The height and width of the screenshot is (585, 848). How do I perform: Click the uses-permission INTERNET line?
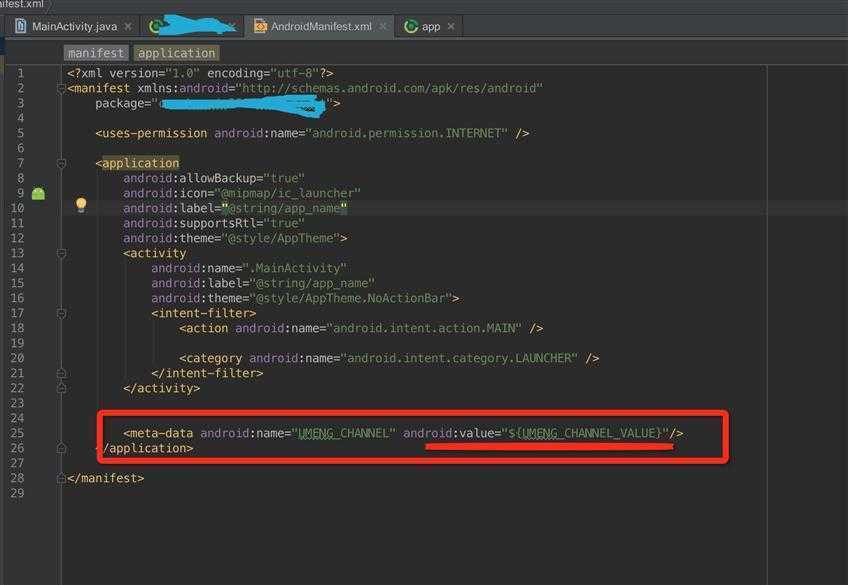click(x=312, y=133)
